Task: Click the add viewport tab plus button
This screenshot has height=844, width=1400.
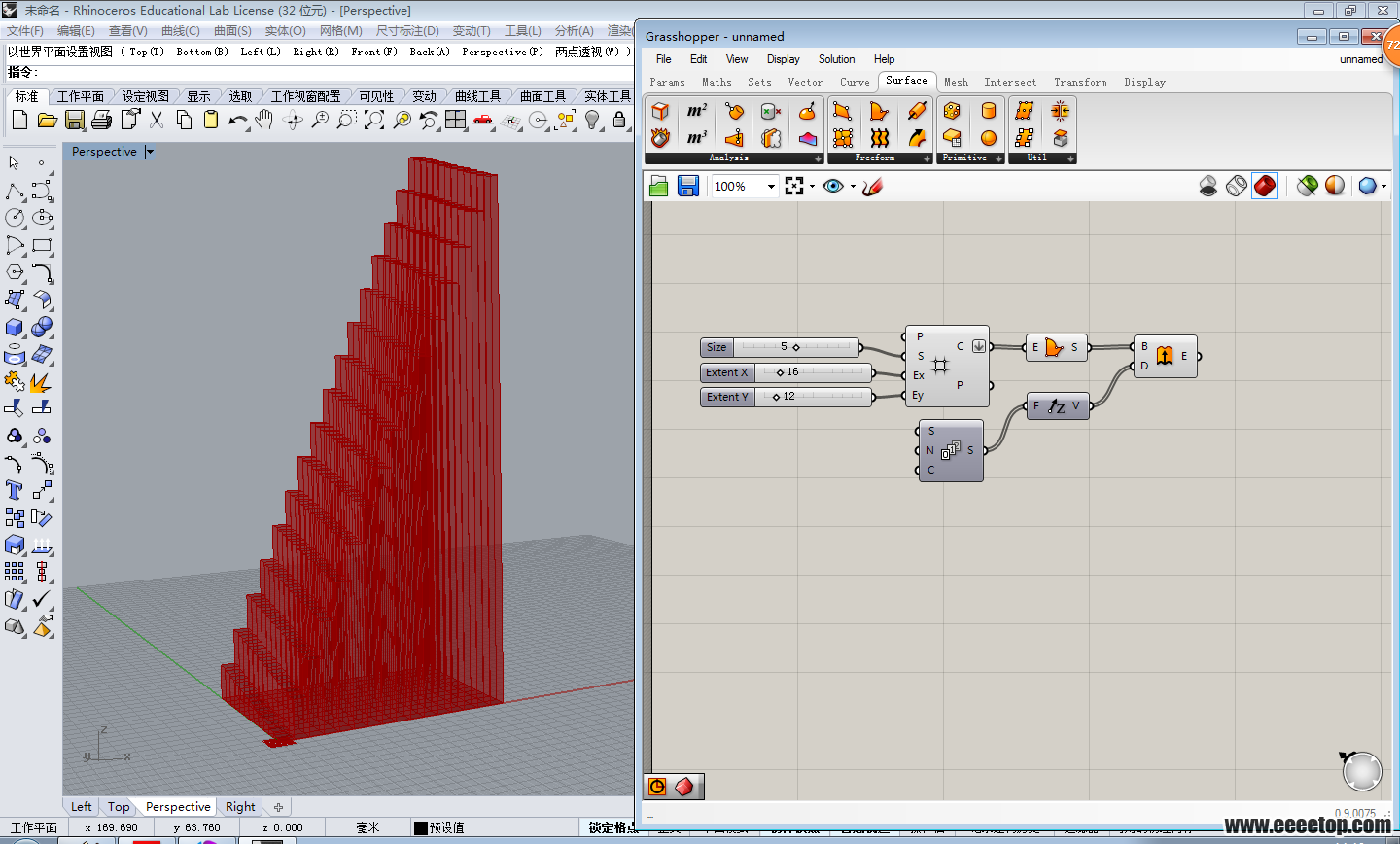Action: point(278,807)
